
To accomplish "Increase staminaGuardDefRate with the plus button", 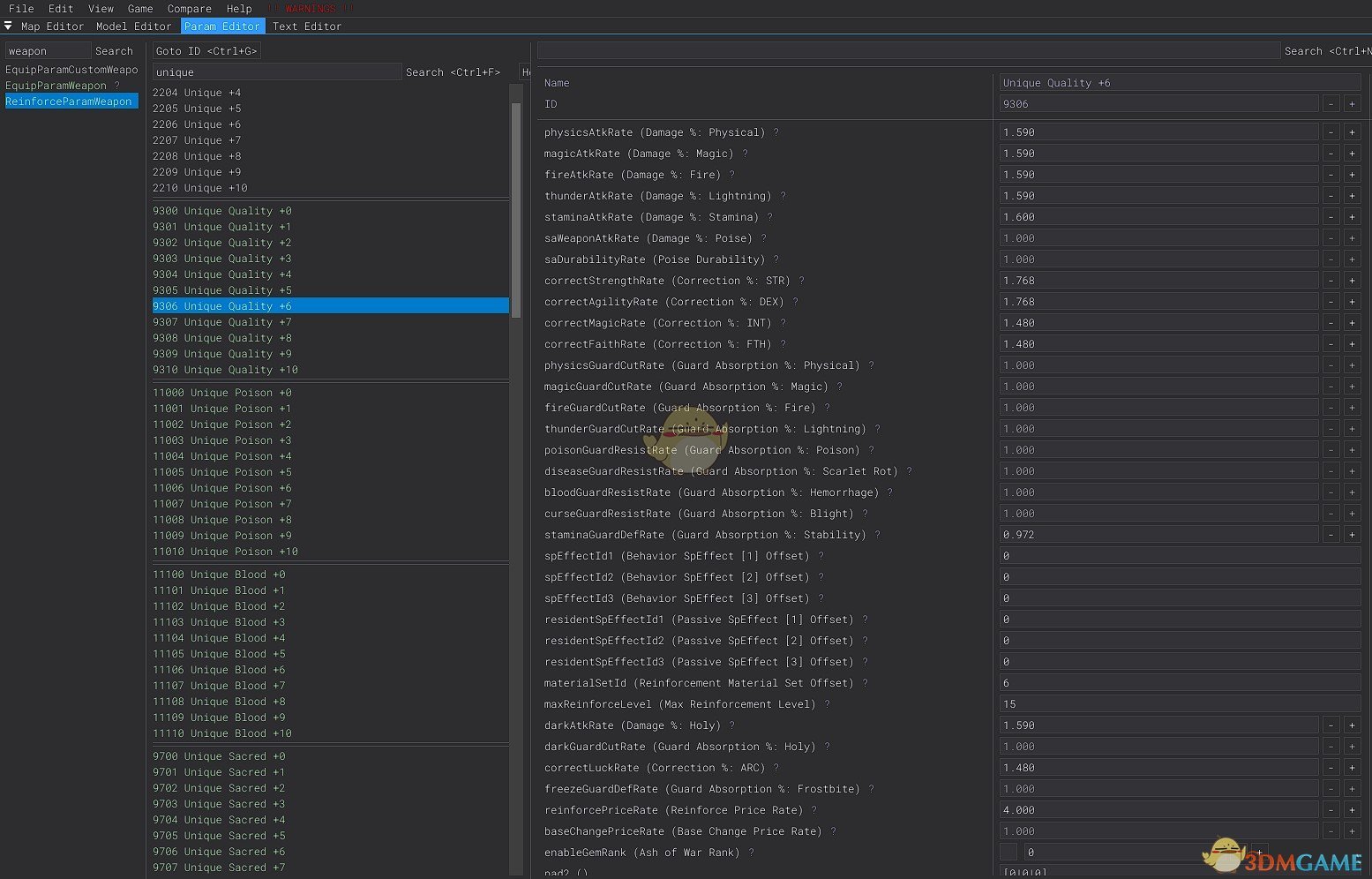I will (x=1352, y=535).
